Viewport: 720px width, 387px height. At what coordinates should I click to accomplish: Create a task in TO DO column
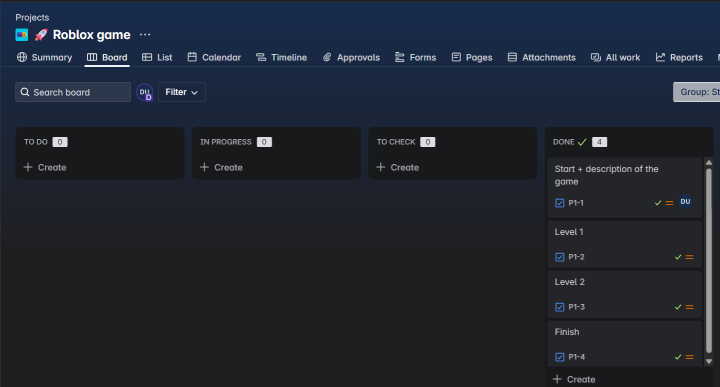coord(45,167)
